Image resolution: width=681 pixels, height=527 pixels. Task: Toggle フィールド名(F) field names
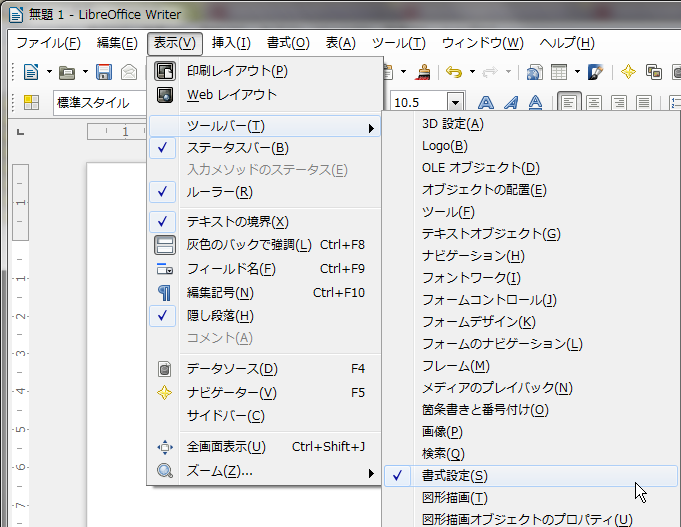click(x=265, y=269)
